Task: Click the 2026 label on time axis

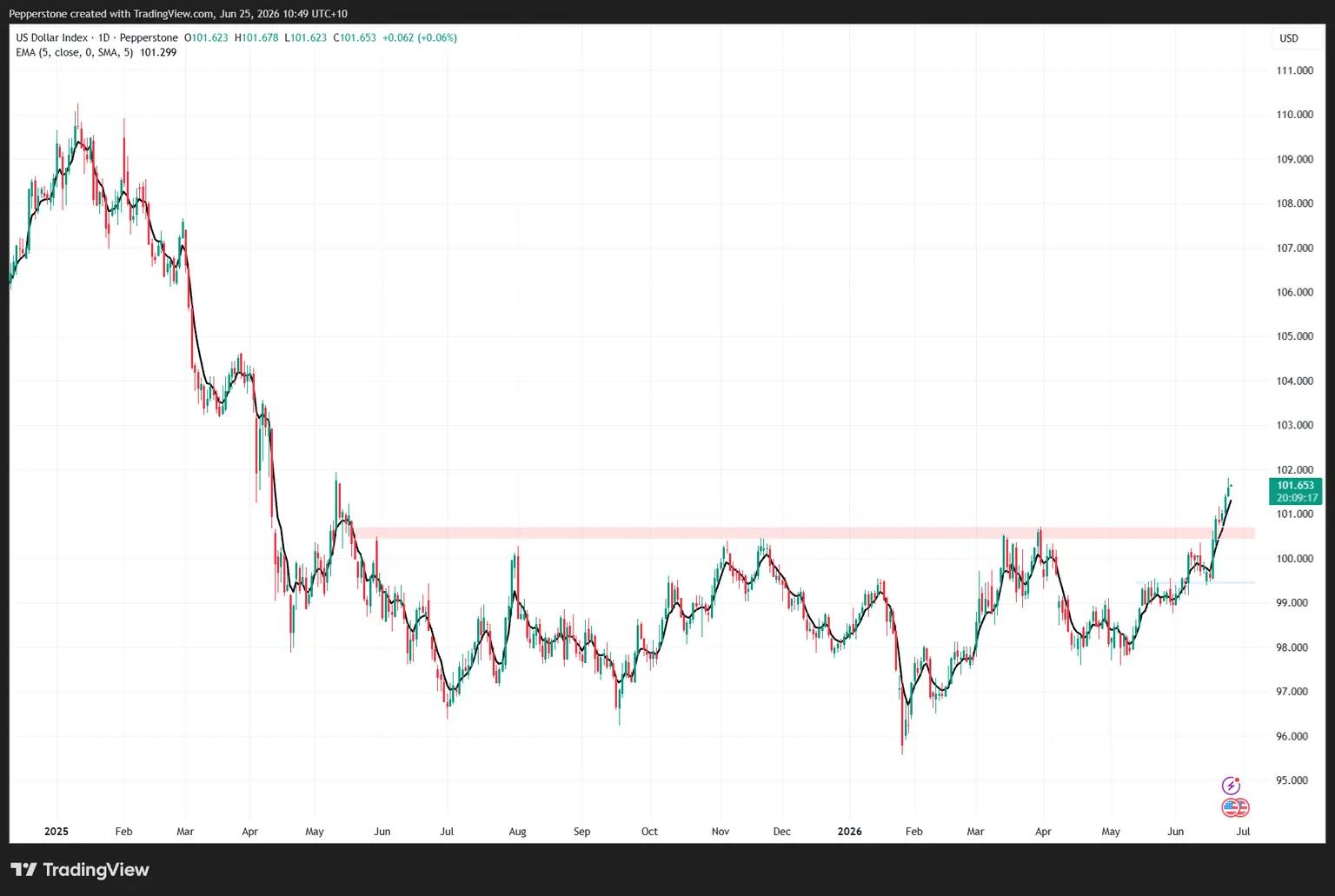Action: [849, 832]
